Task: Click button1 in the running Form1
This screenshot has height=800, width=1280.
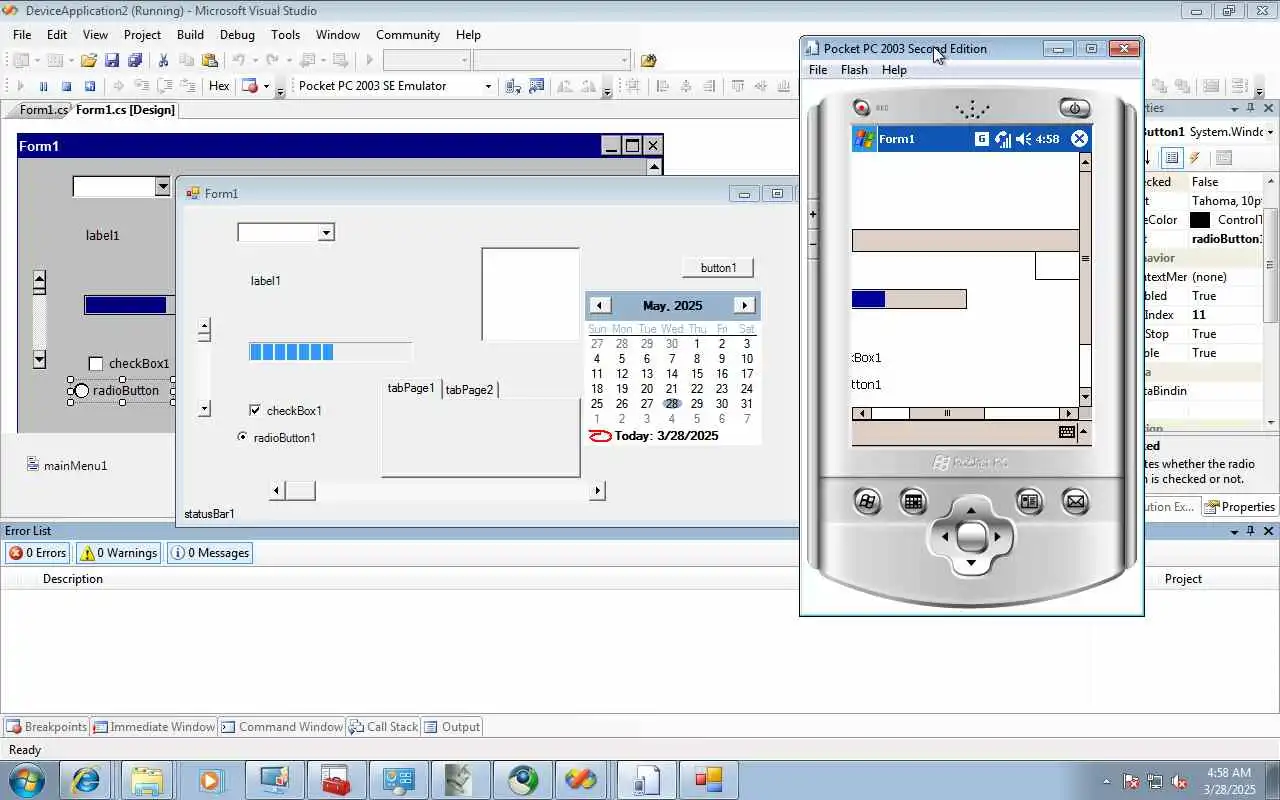Action: coord(718,268)
